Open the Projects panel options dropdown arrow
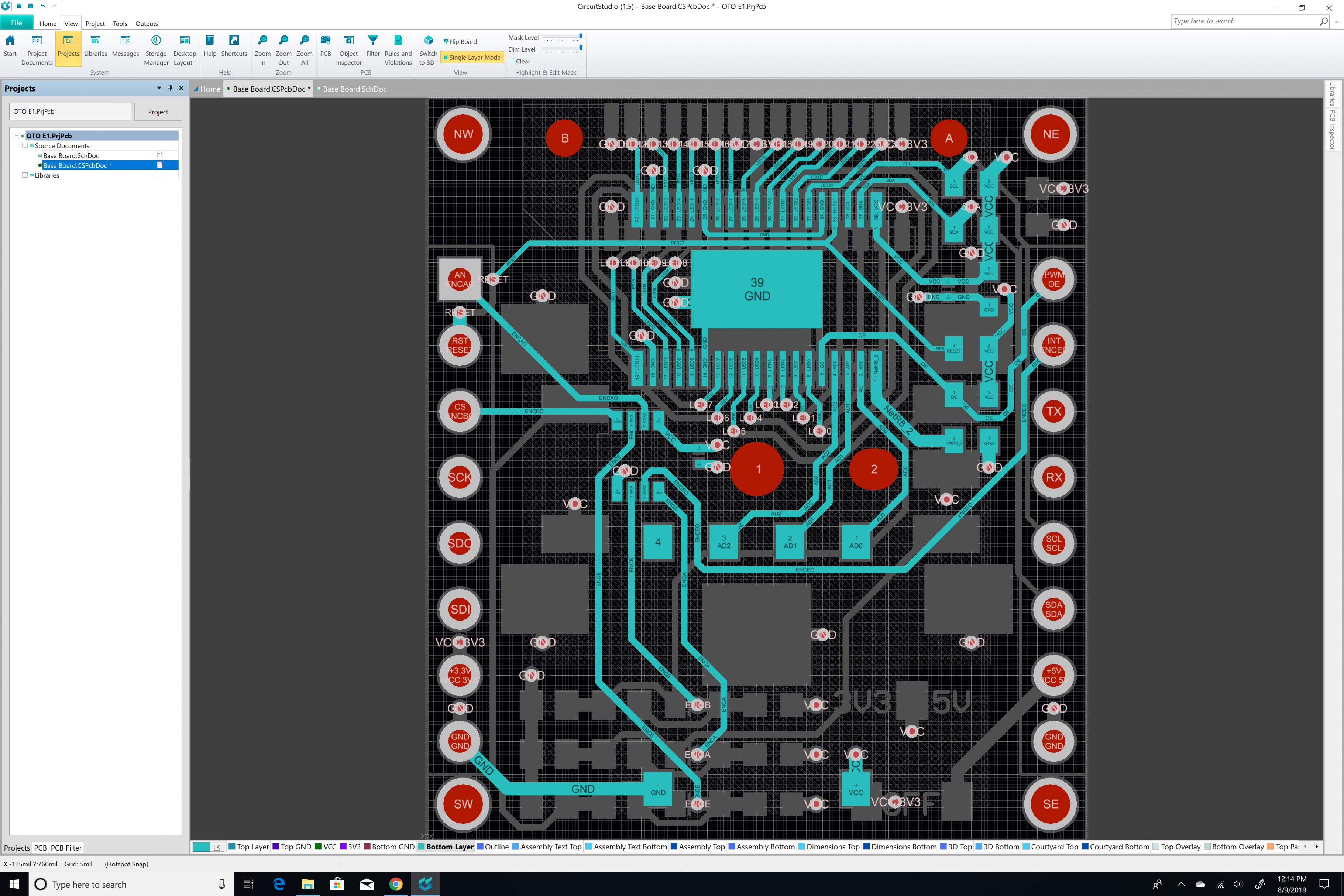 coord(159,88)
